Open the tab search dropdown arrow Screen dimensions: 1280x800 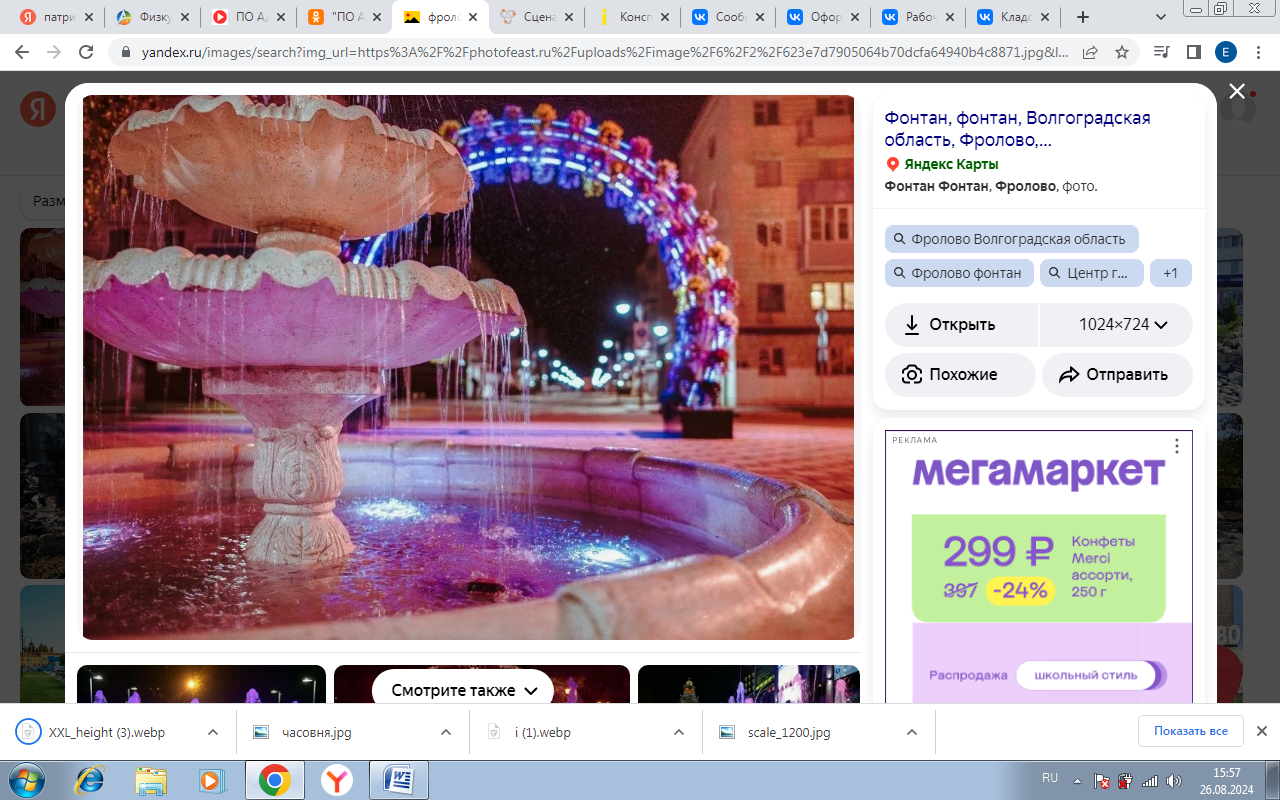tap(1160, 17)
